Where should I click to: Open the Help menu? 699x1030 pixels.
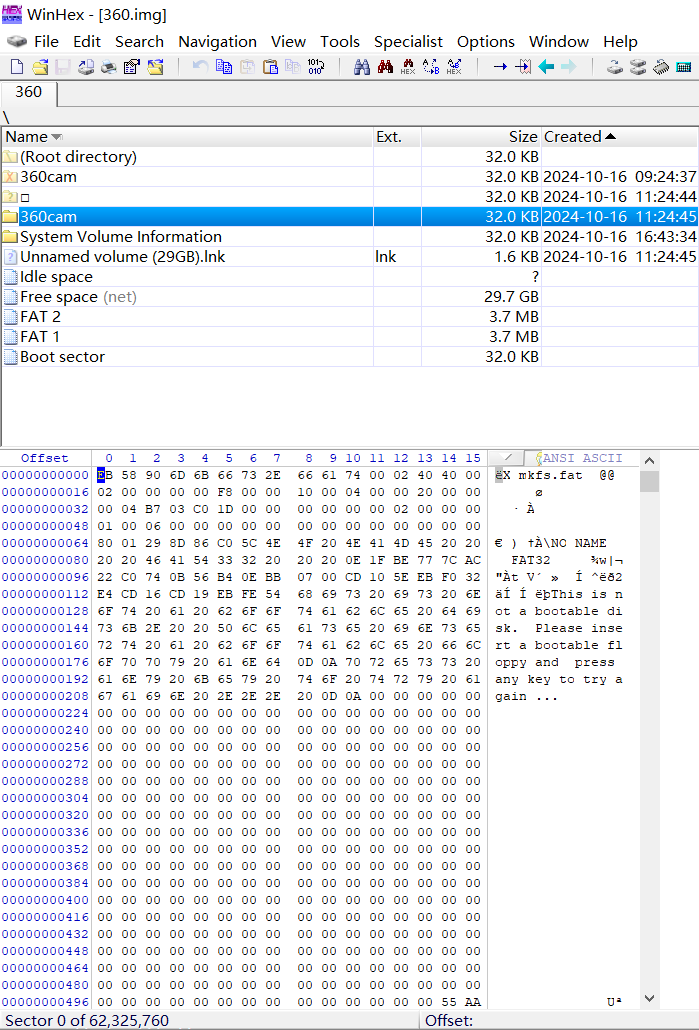tap(620, 42)
